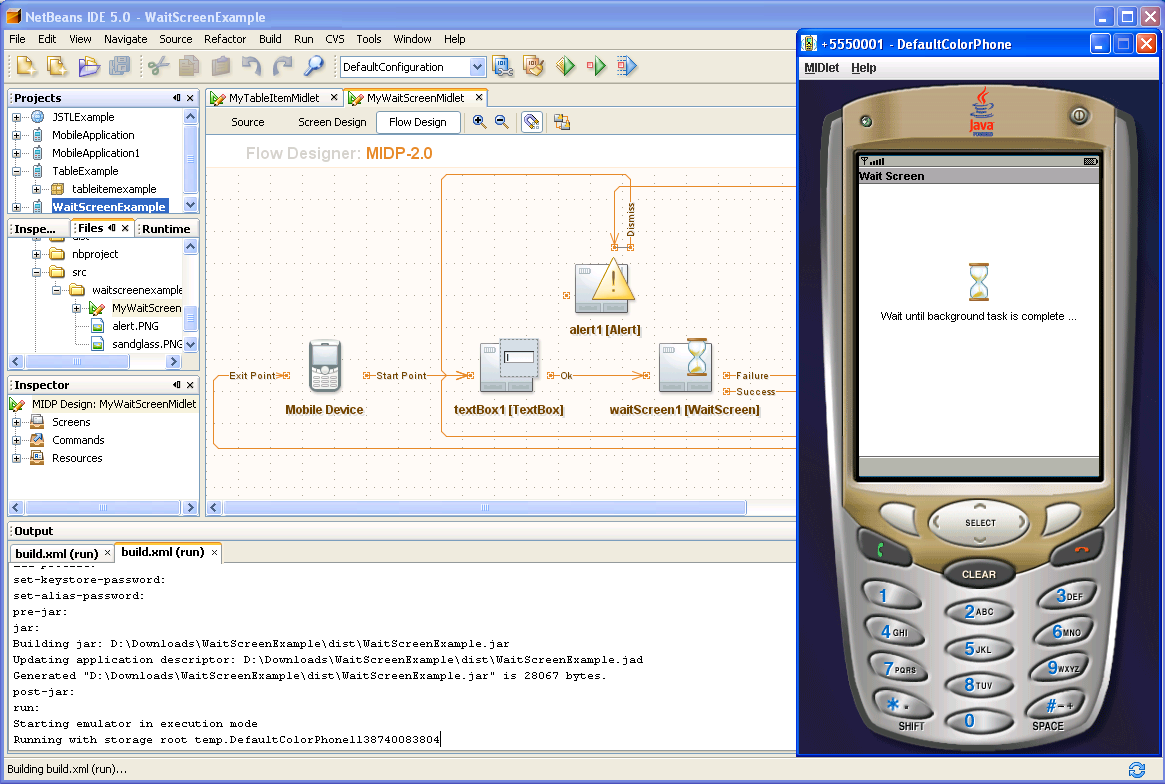This screenshot has height=784, width=1165.
Task: Click the SELECT key on emulator
Action: 980,522
